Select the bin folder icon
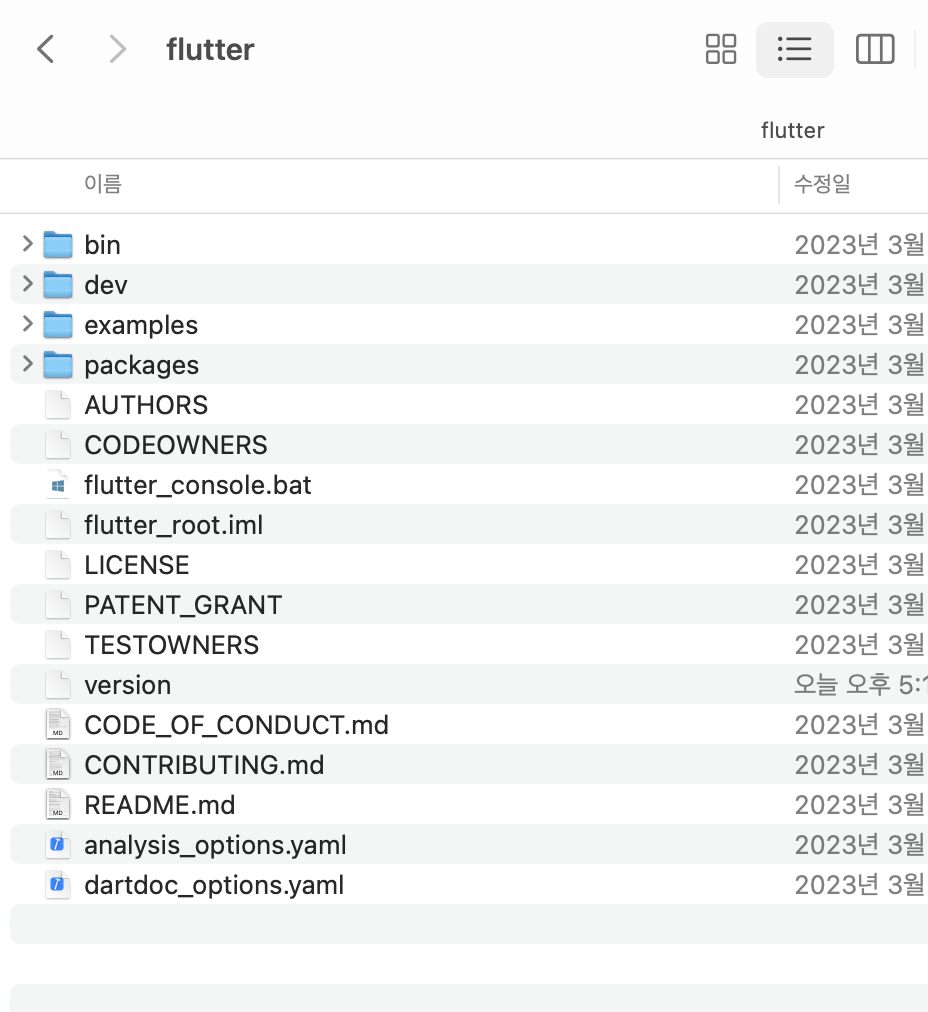The width and height of the screenshot is (928, 1012). pos(58,245)
